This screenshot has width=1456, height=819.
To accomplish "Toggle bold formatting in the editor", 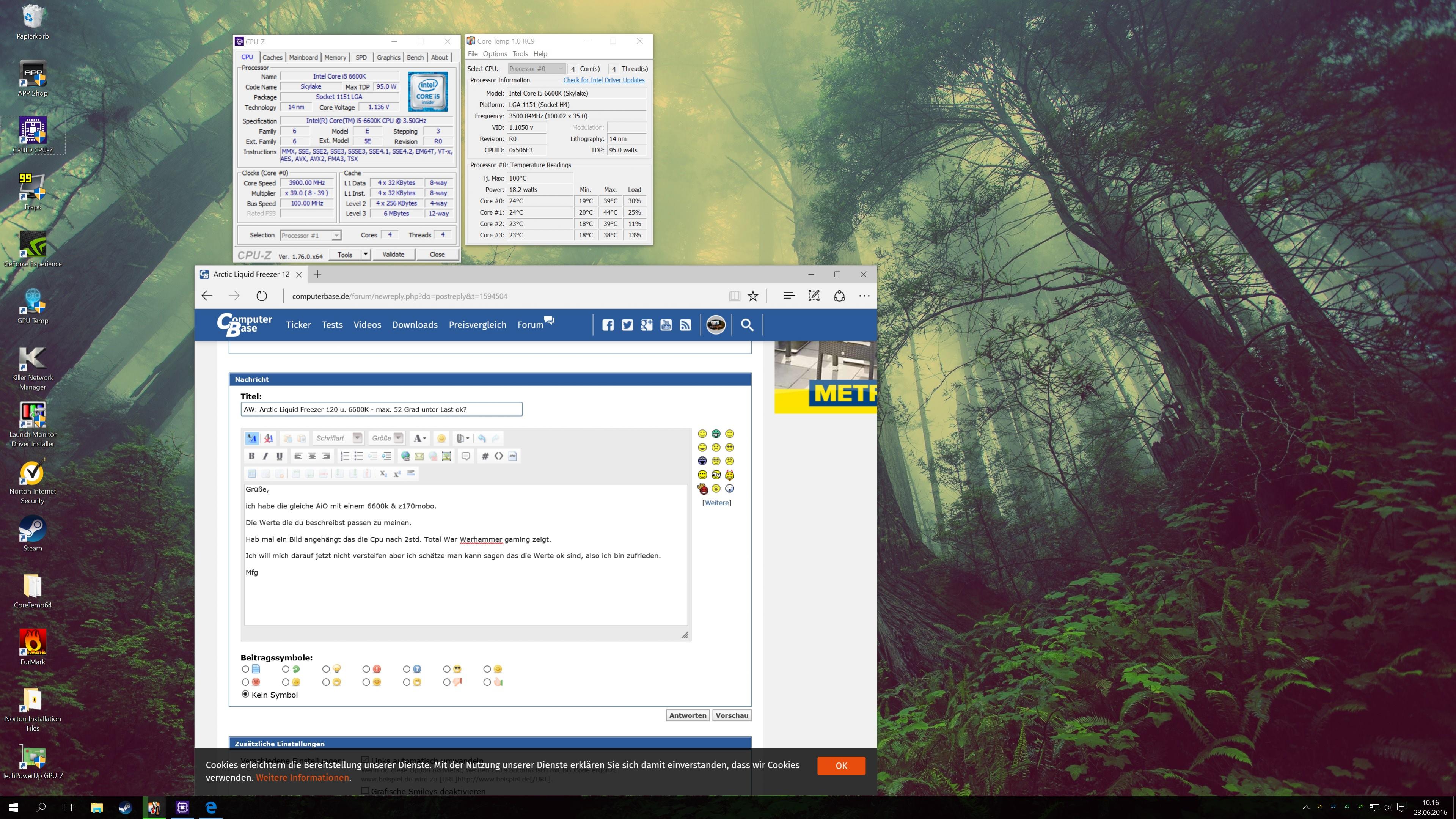I will (x=251, y=456).
